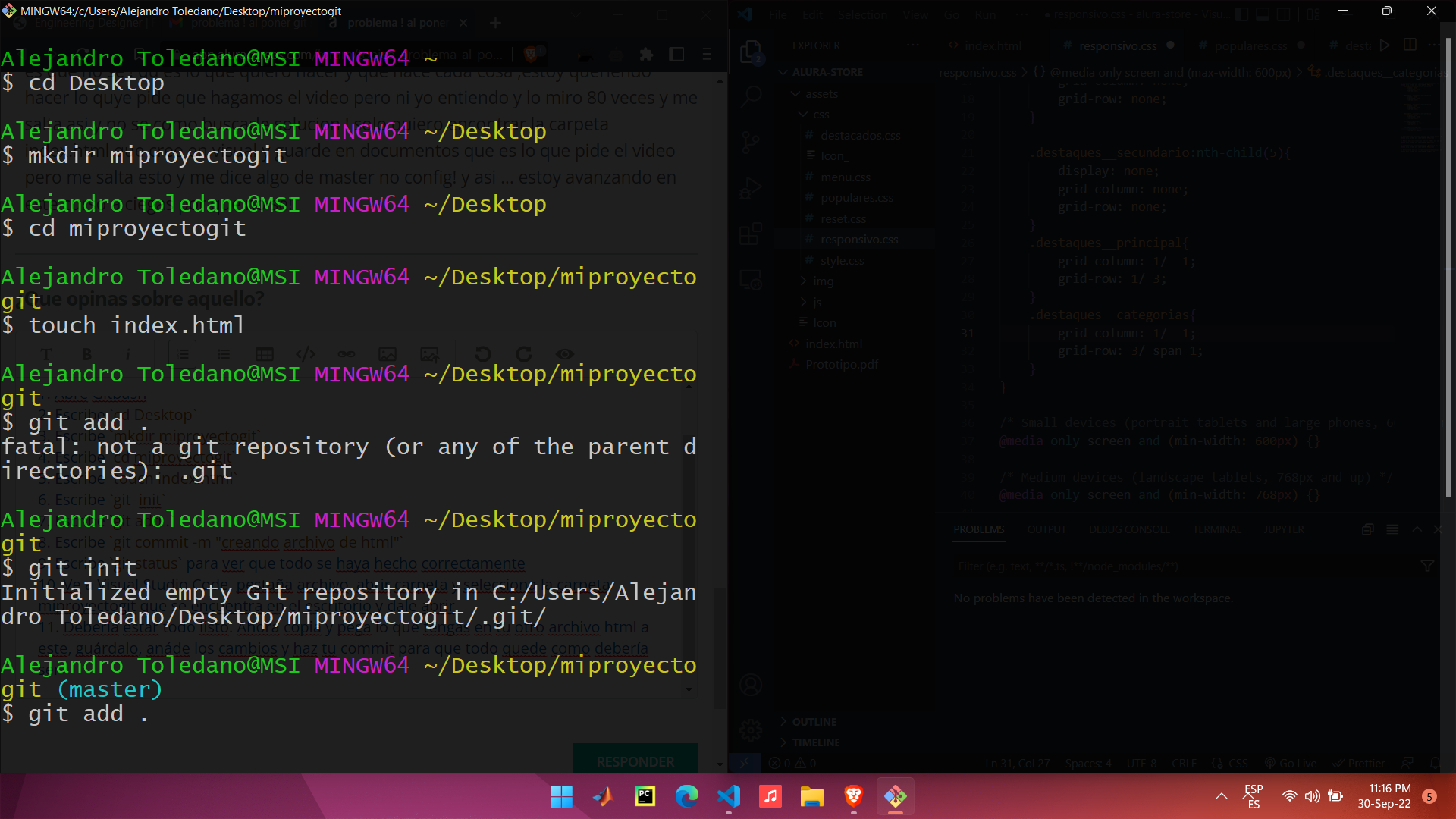The height and width of the screenshot is (819, 1456).
Task: Click forum editor undo icon
Action: 483,354
